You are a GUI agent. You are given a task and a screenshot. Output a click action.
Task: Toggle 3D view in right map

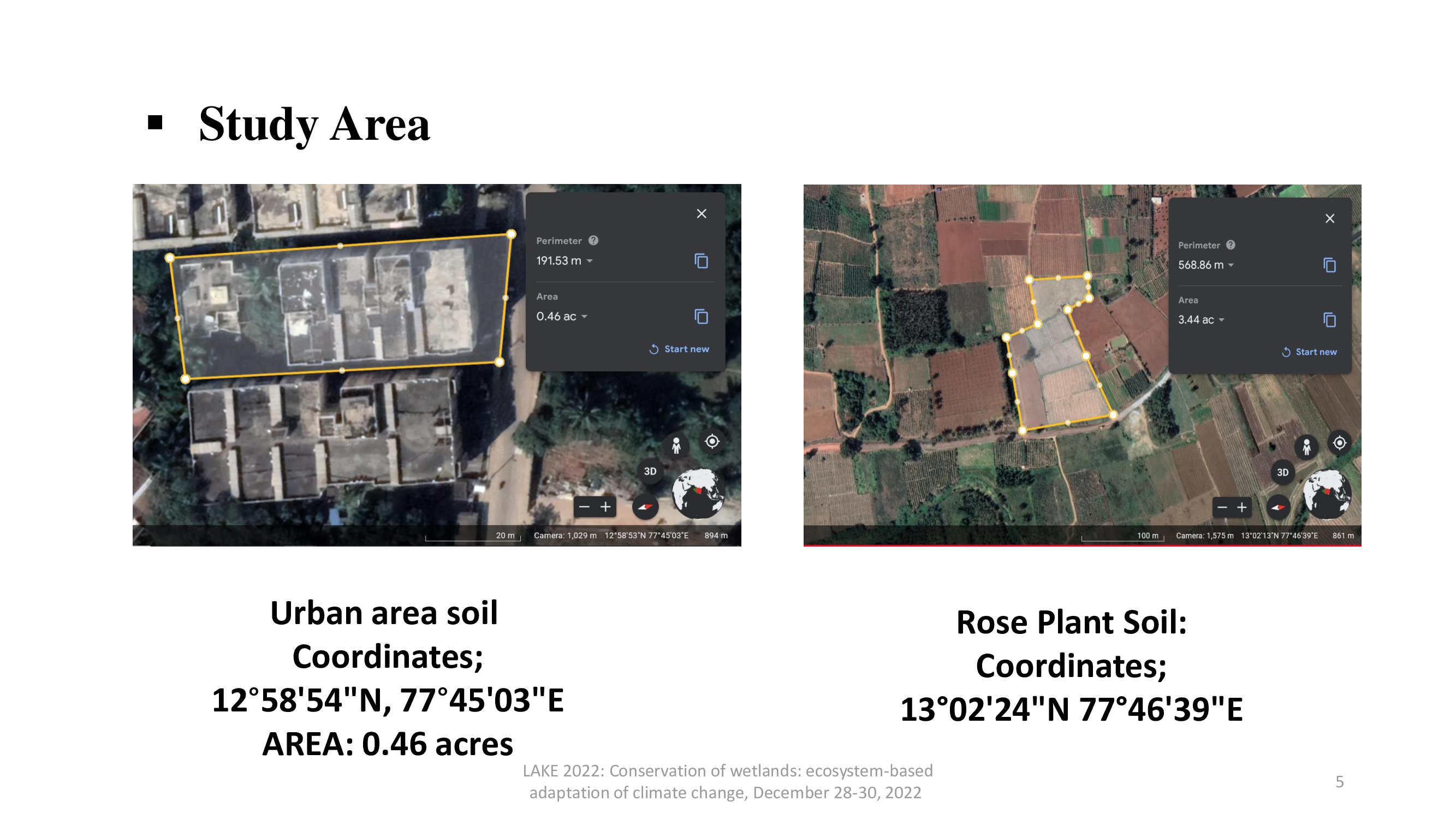click(1282, 472)
